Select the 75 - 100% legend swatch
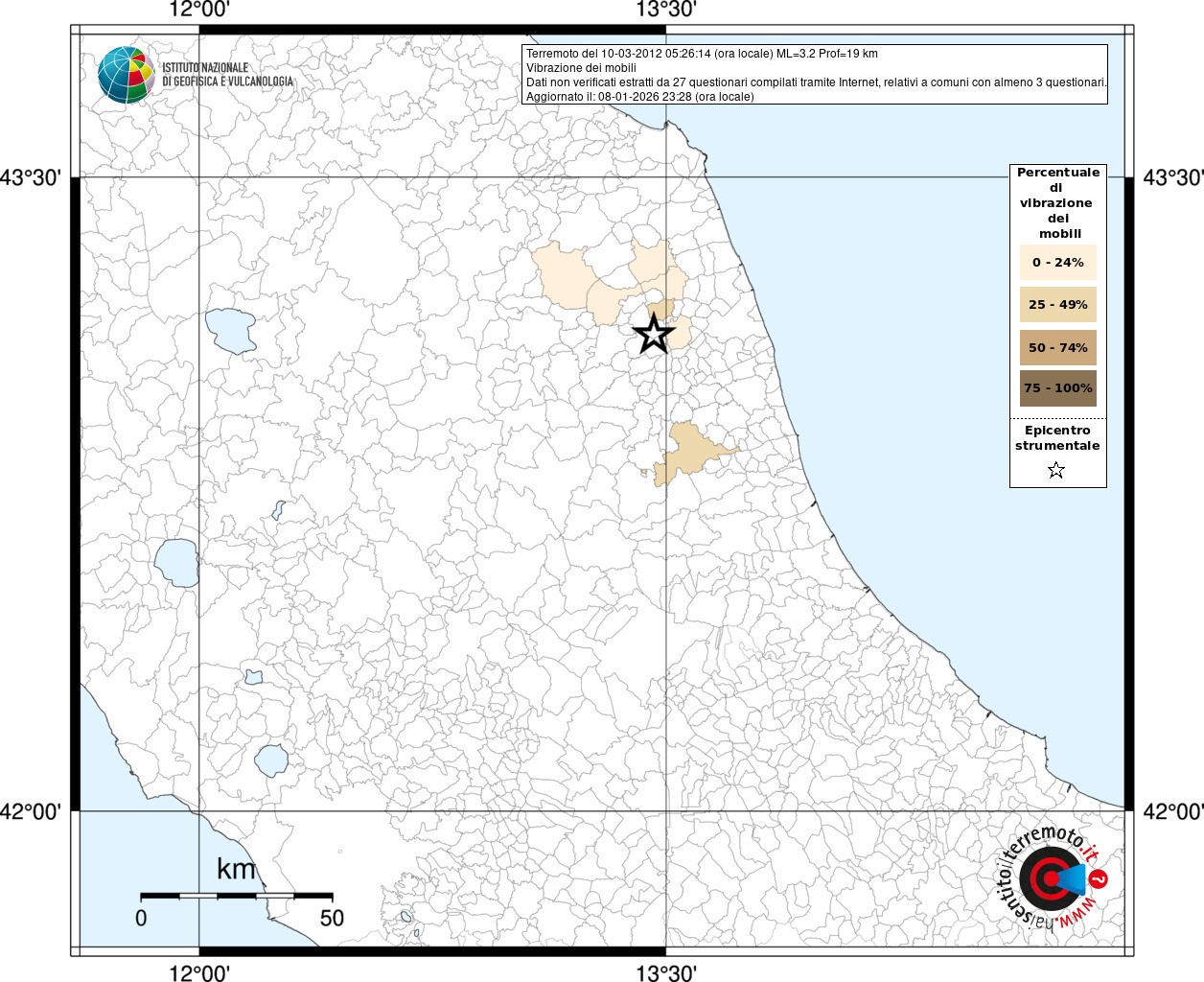The width and height of the screenshot is (1204, 982). pos(1057,388)
